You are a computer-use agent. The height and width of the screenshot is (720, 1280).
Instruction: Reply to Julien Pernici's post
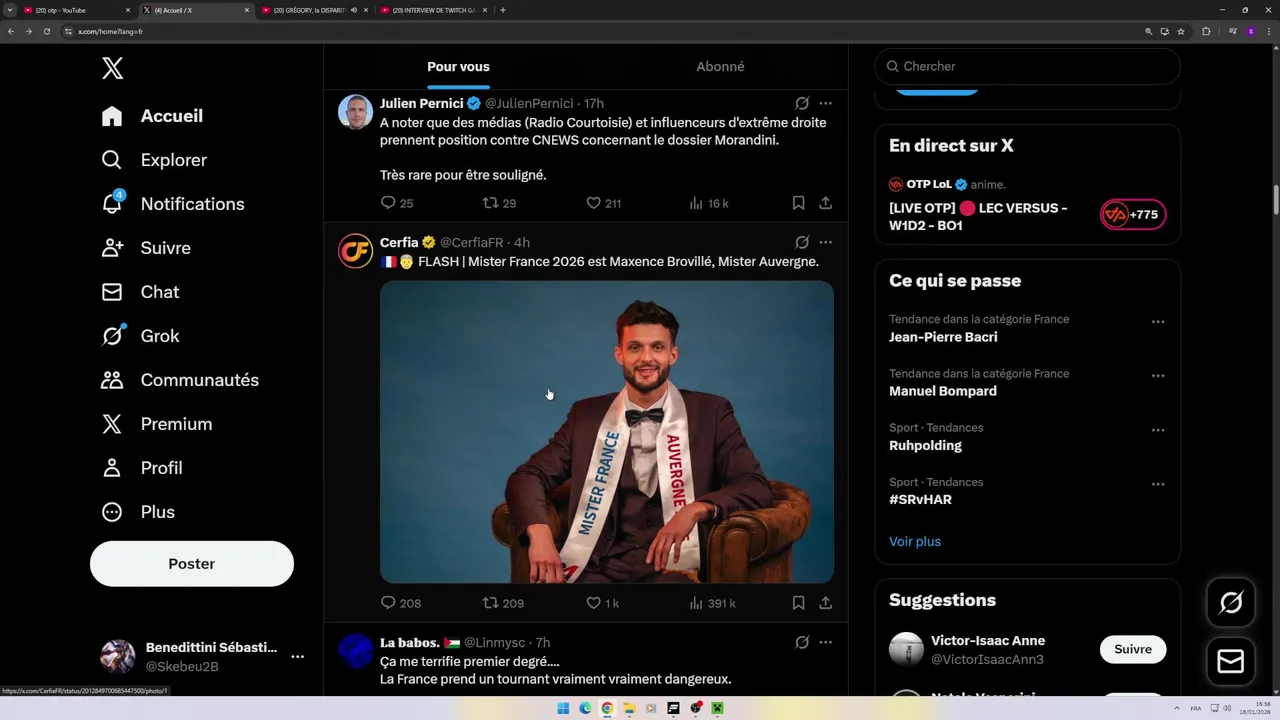[x=397, y=203]
